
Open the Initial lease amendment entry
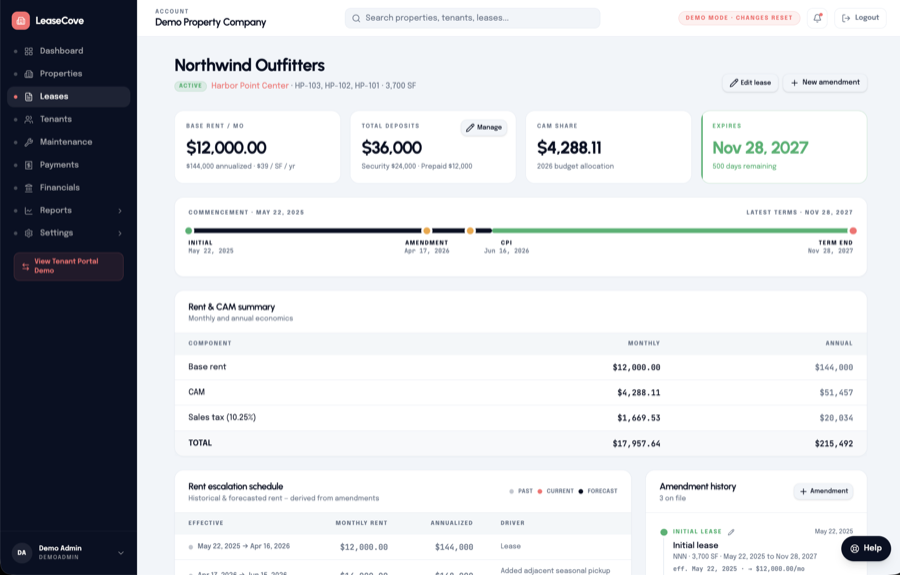point(695,545)
